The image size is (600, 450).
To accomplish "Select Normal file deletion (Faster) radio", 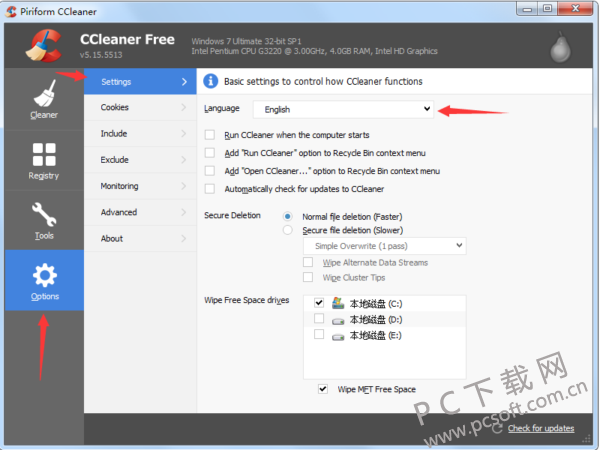I will coord(287,217).
